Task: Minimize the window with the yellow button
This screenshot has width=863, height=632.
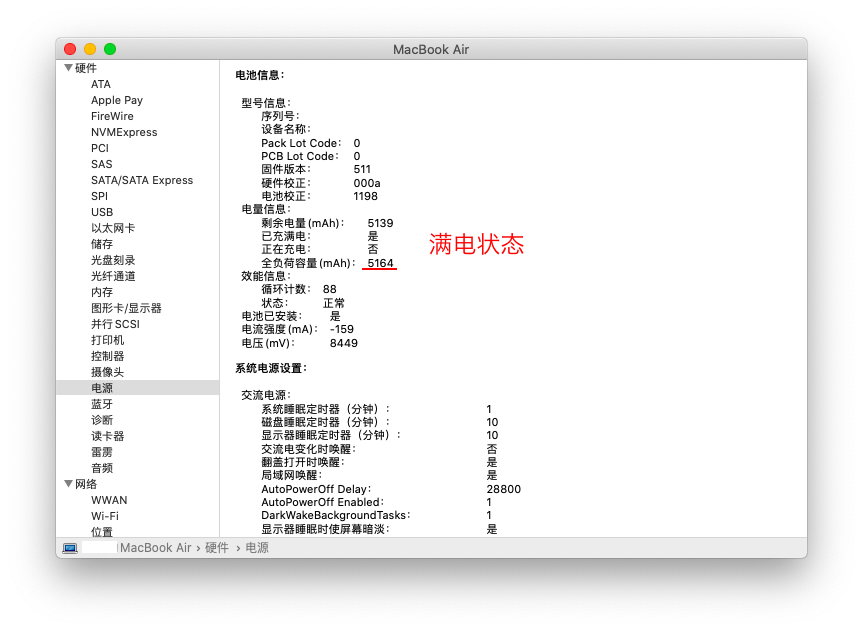Action: point(90,49)
